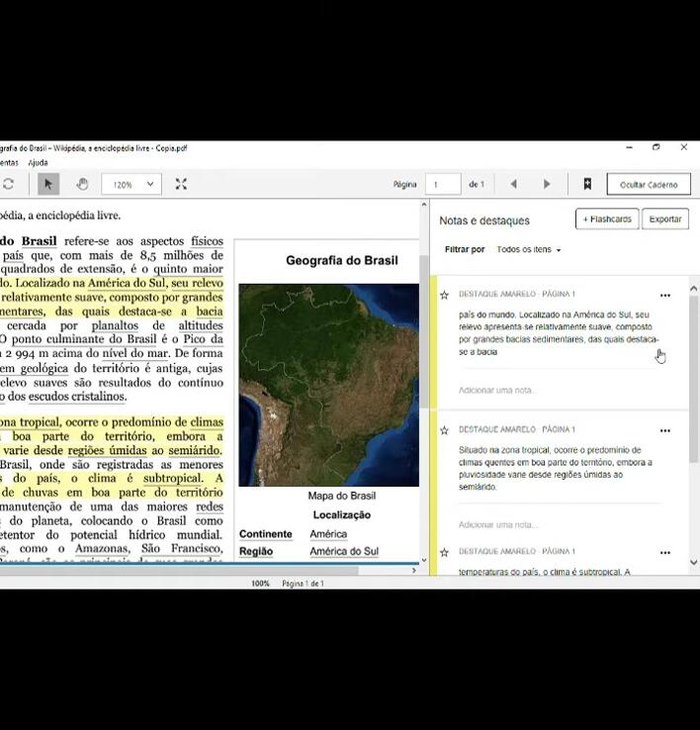Open the Ajuda menu
Image resolution: width=700 pixels, height=730 pixels.
[38, 162]
